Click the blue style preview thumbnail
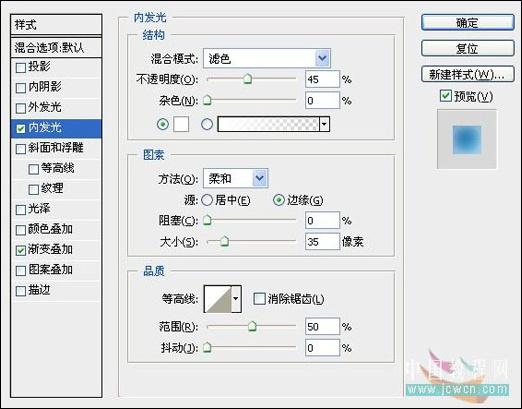The image size is (522, 409). (467, 140)
